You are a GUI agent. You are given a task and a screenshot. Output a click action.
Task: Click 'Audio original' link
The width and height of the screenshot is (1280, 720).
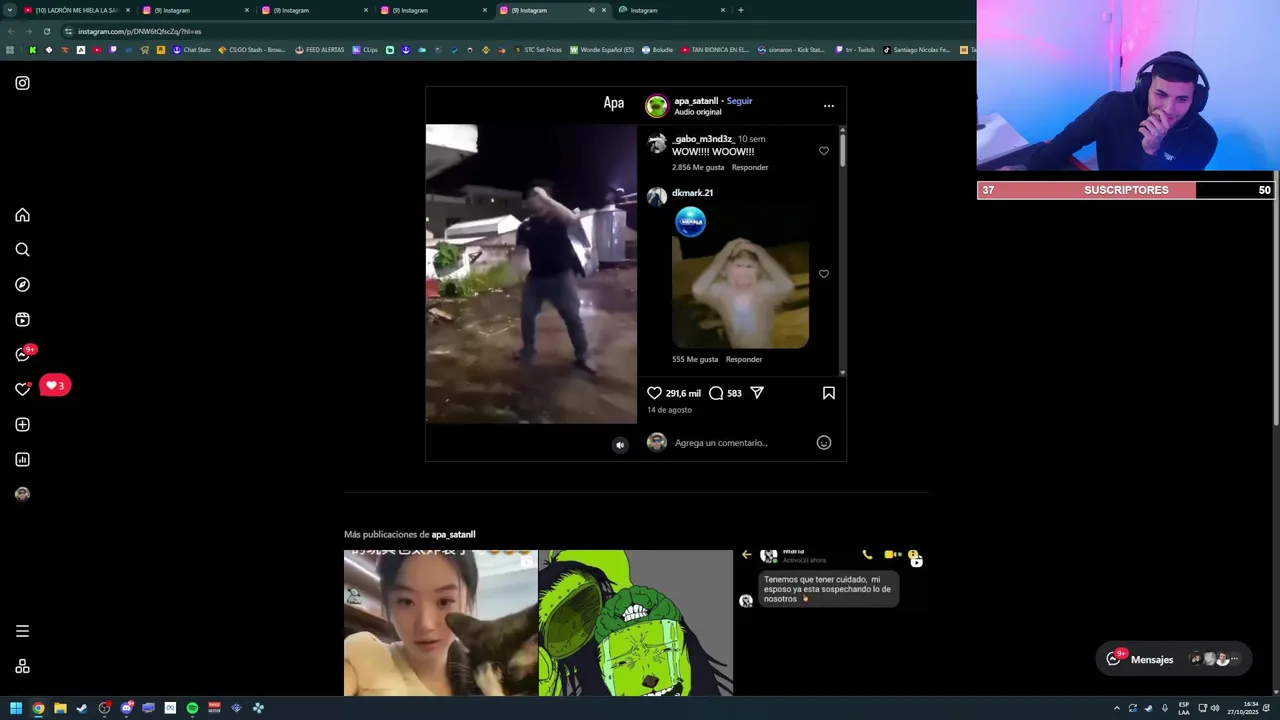click(x=697, y=112)
